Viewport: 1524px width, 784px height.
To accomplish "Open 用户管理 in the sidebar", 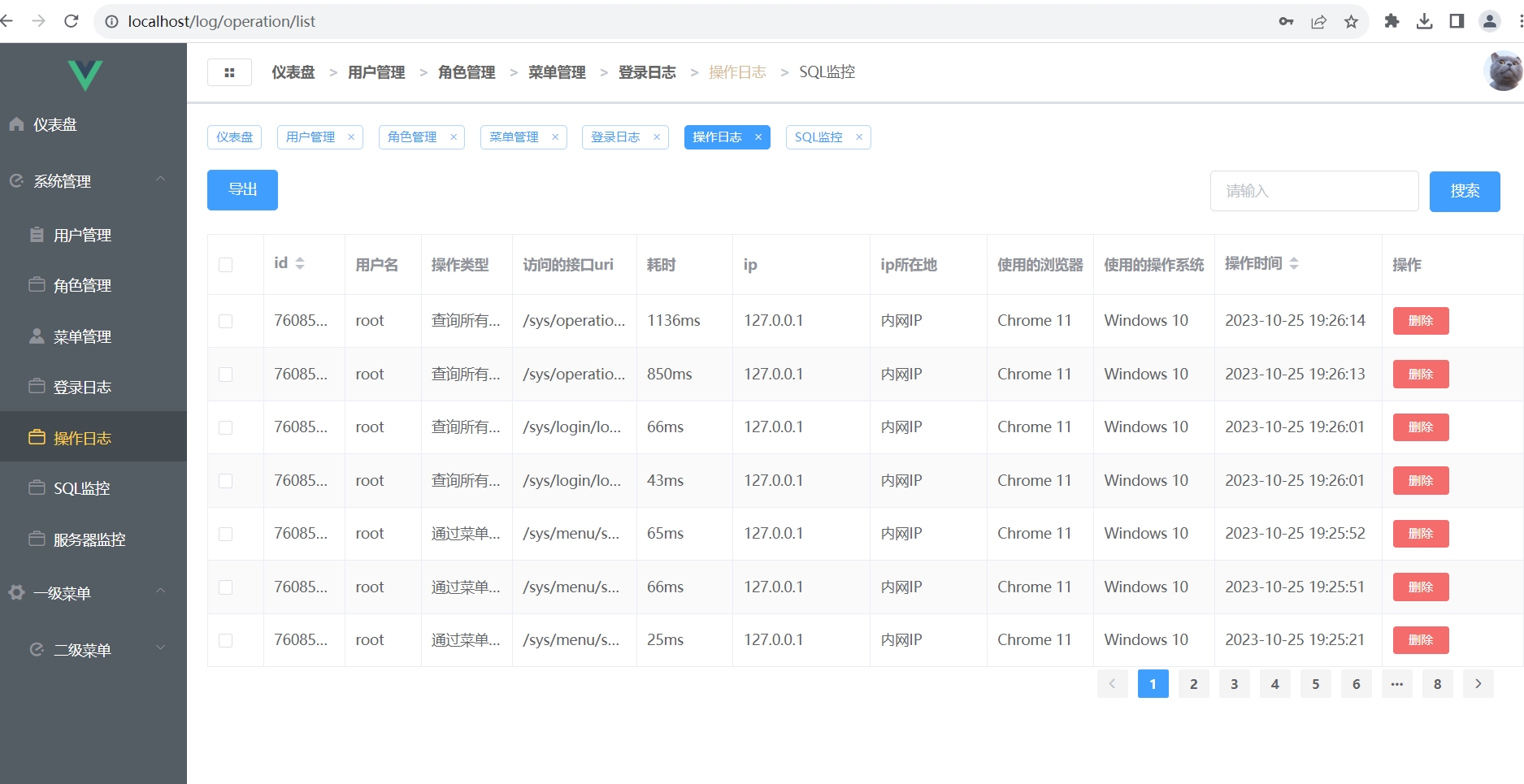I will pos(93,235).
